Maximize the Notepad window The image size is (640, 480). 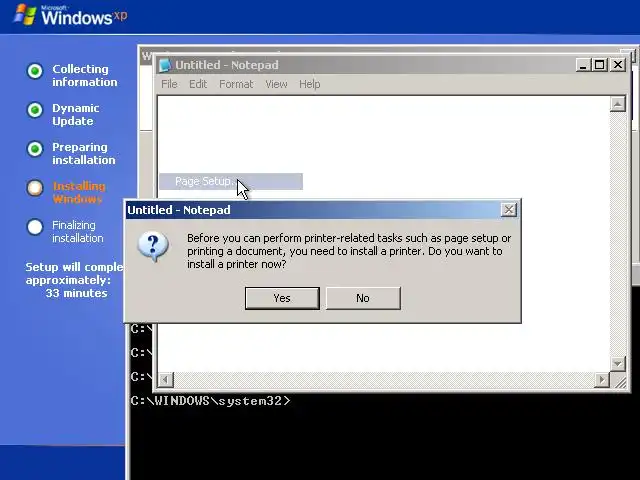tap(600, 65)
